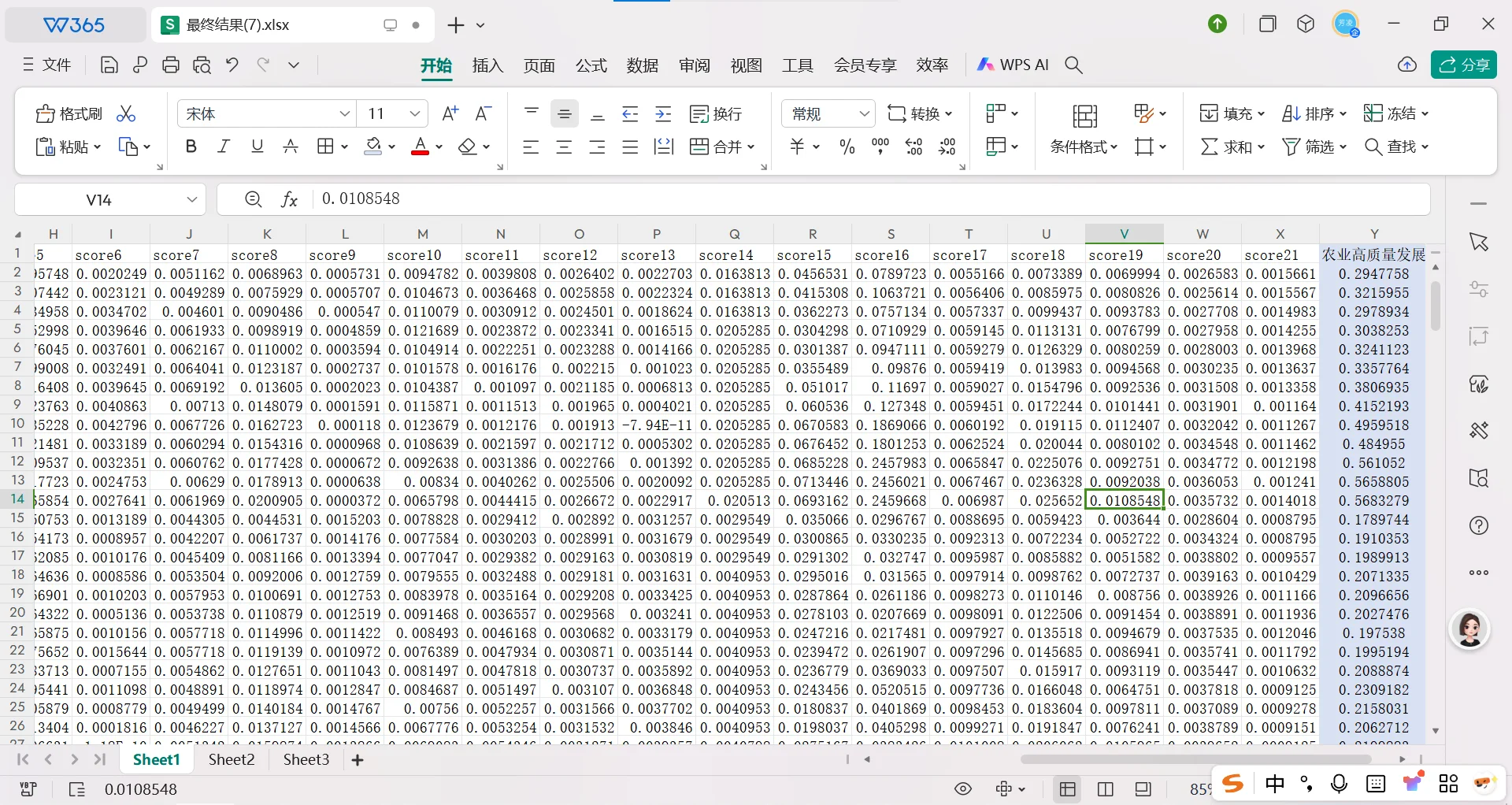
Task: Expand the Name Box dropdown arrow
Action: coord(191,200)
